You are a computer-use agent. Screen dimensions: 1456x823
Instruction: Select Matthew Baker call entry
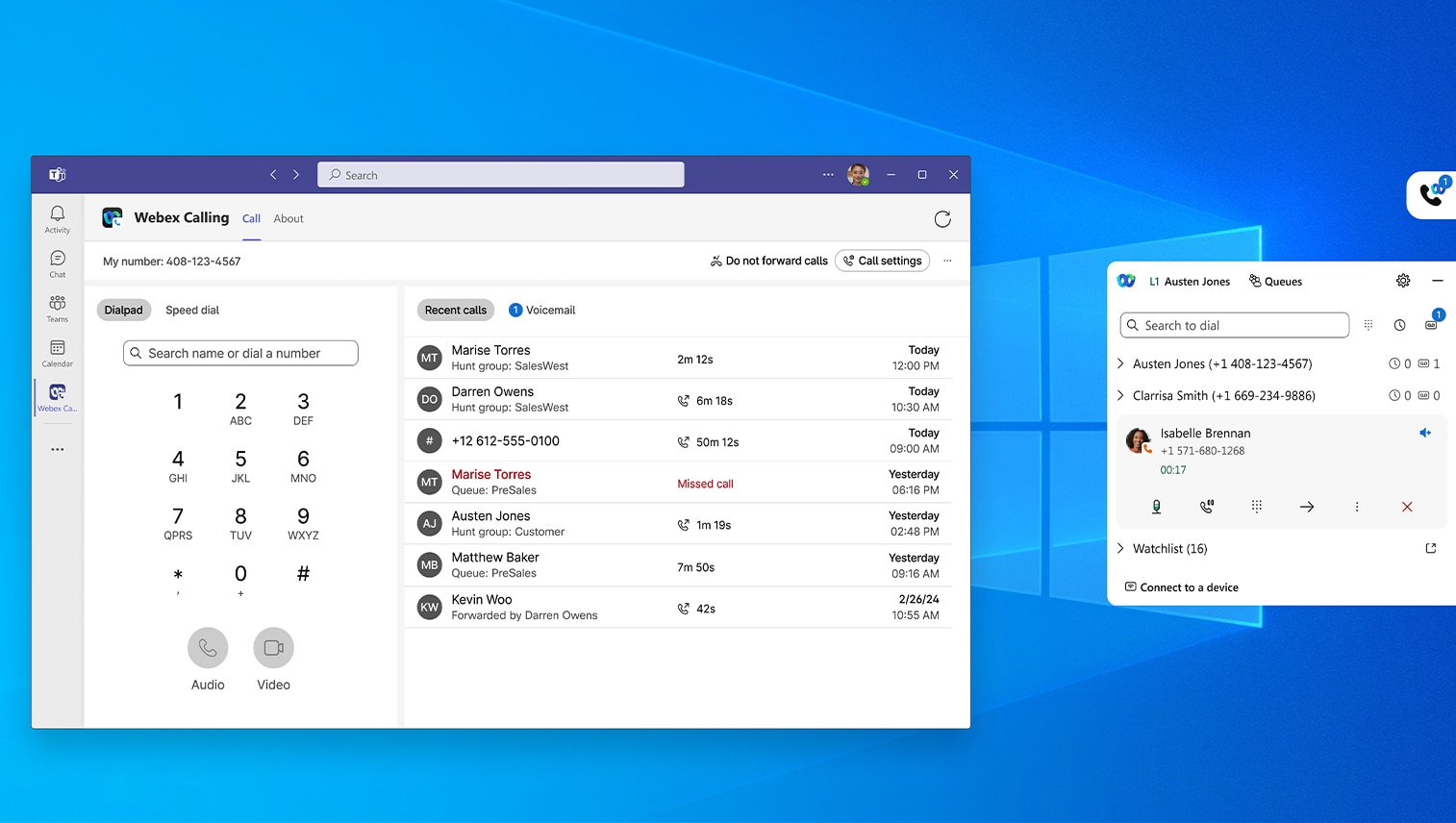click(678, 564)
